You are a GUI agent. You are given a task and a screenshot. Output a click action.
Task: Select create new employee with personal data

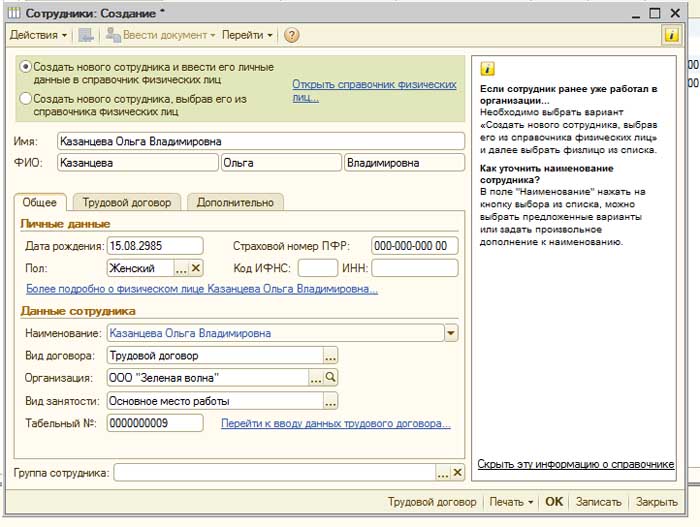(x=26, y=64)
